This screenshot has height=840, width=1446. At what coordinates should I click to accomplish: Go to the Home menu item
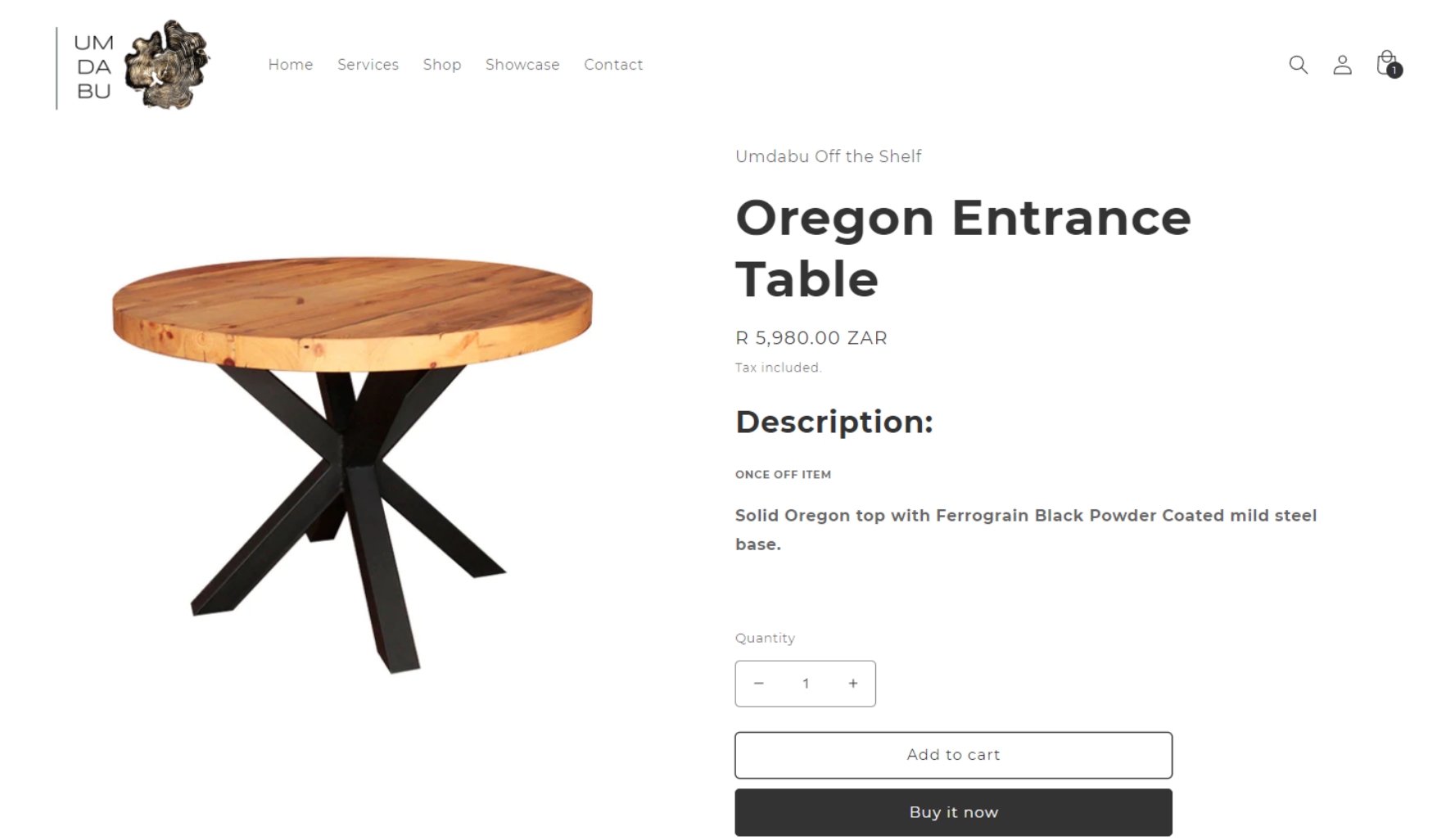(x=291, y=65)
